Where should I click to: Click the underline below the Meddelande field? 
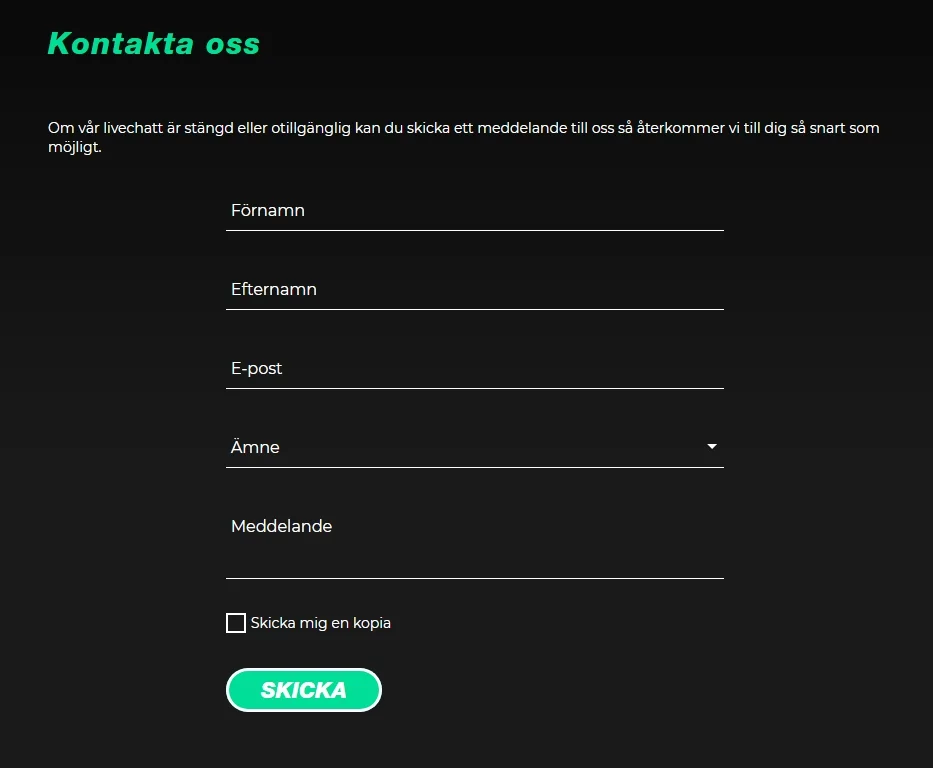tap(474, 578)
